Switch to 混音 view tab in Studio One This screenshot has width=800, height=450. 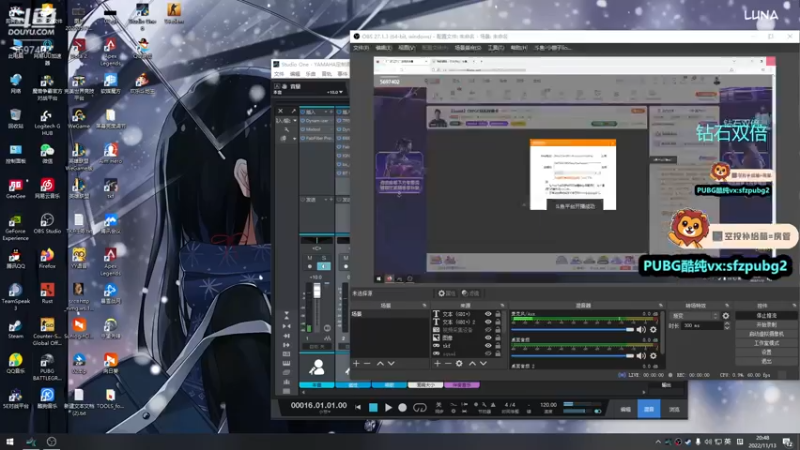(x=649, y=409)
